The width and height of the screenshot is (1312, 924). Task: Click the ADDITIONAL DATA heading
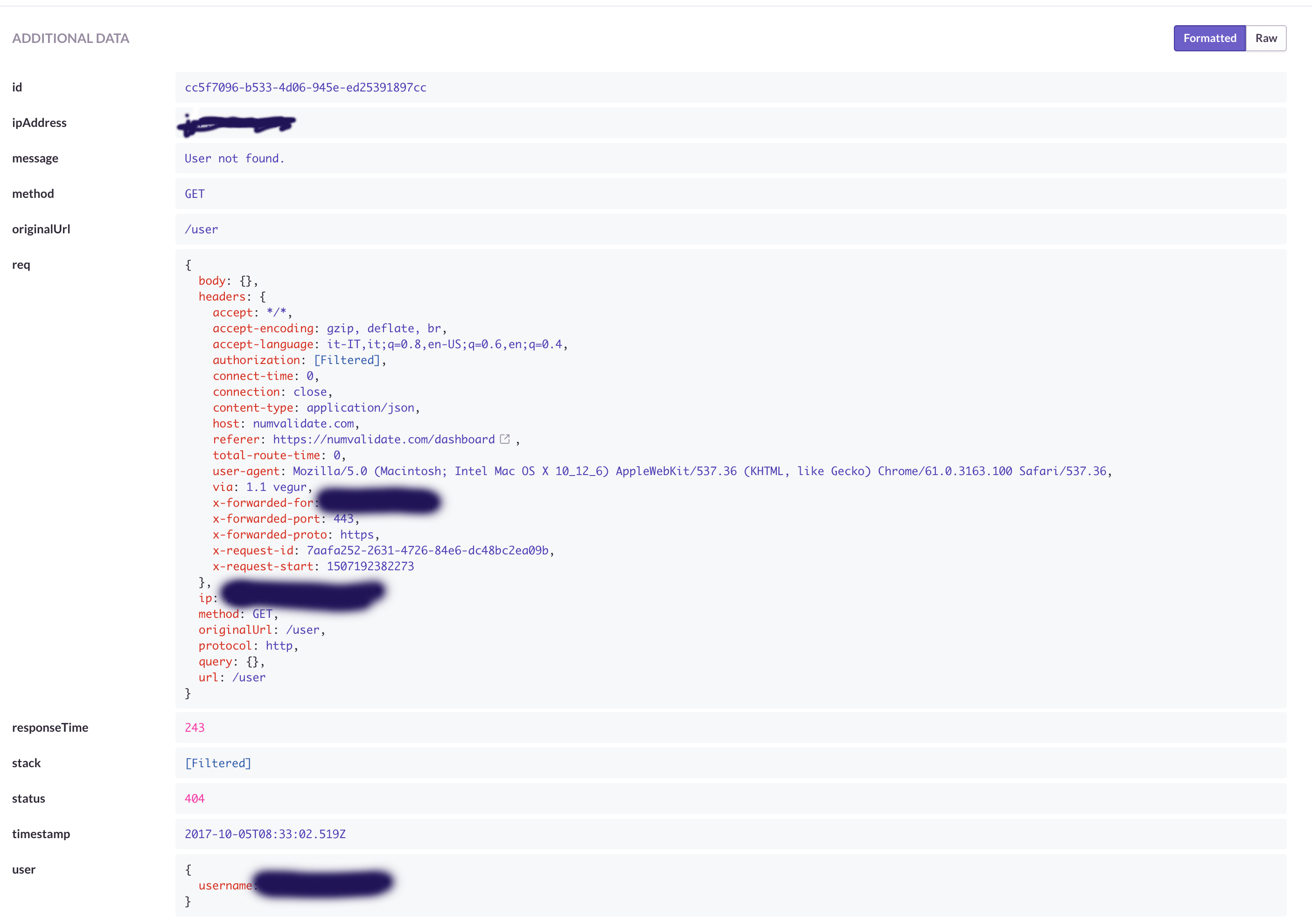coord(71,38)
